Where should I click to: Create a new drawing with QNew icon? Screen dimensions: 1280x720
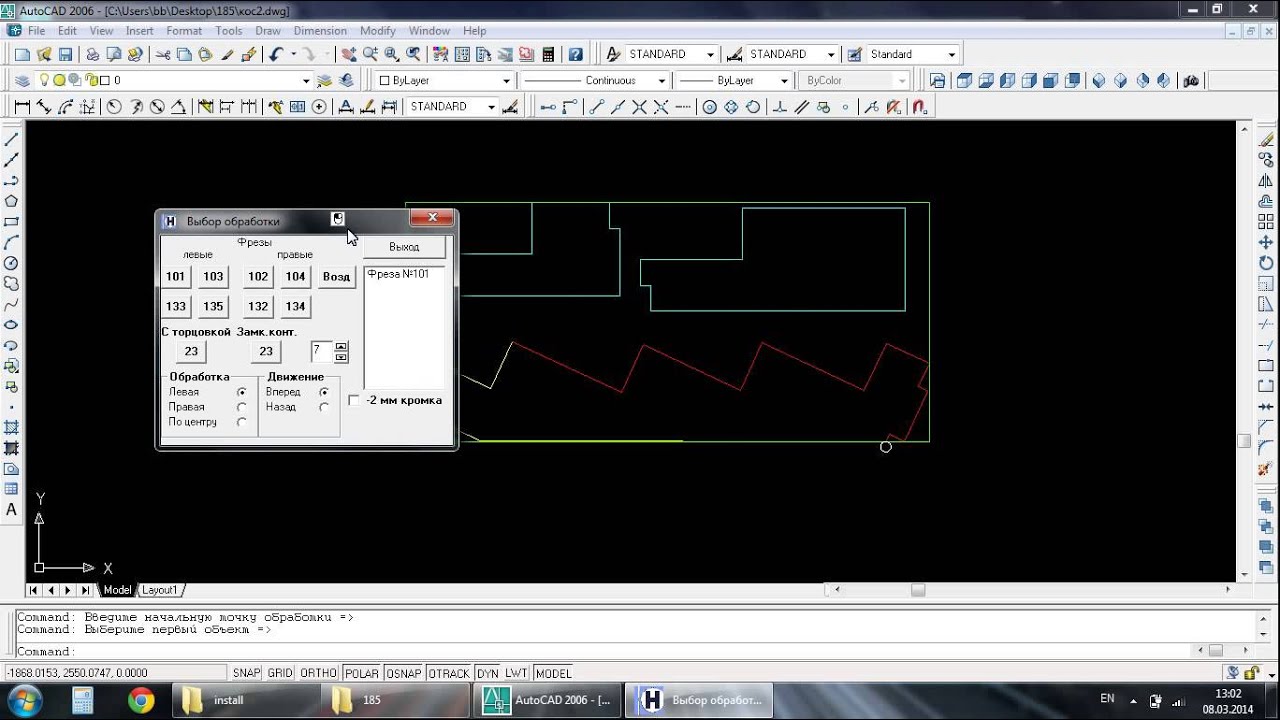[22, 54]
